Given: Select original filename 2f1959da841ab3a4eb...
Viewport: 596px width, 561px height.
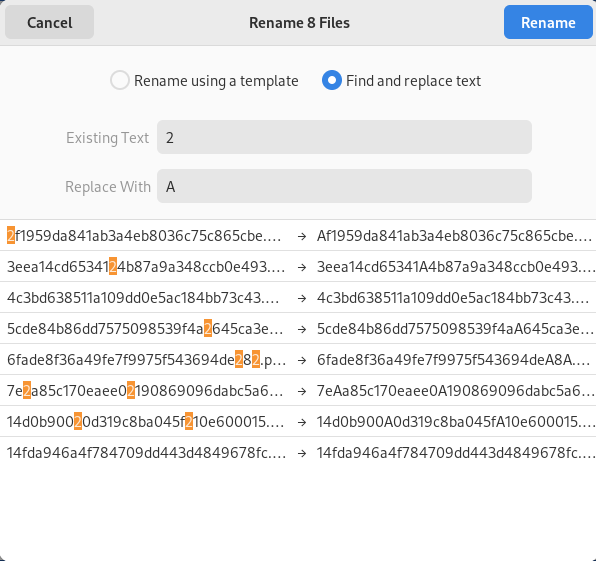Looking at the screenshot, I should pyautogui.click(x=144, y=236).
